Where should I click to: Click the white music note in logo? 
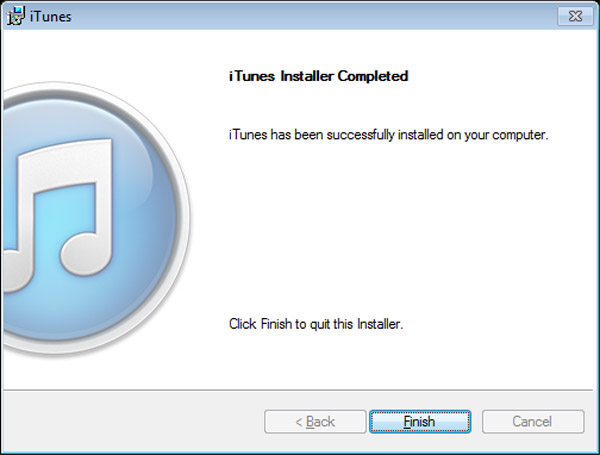coord(61,214)
